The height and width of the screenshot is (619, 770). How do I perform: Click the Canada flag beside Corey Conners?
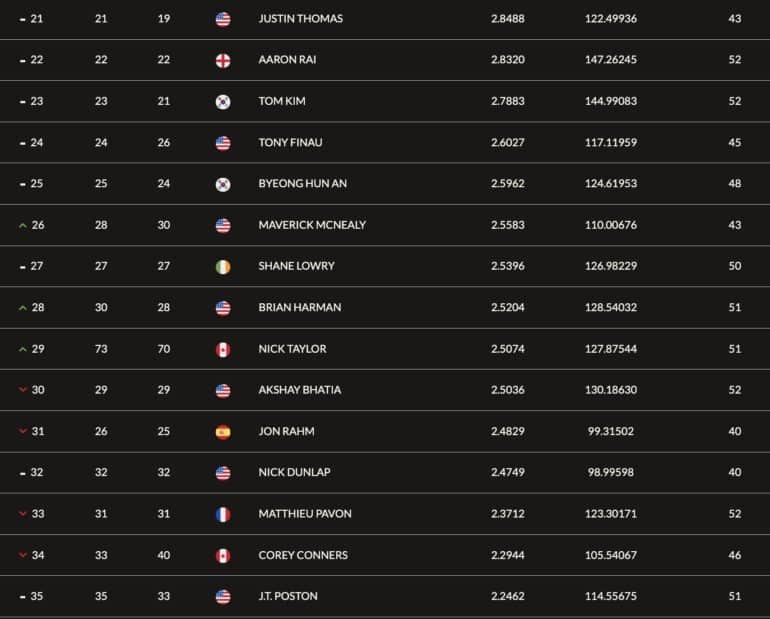tap(223, 556)
